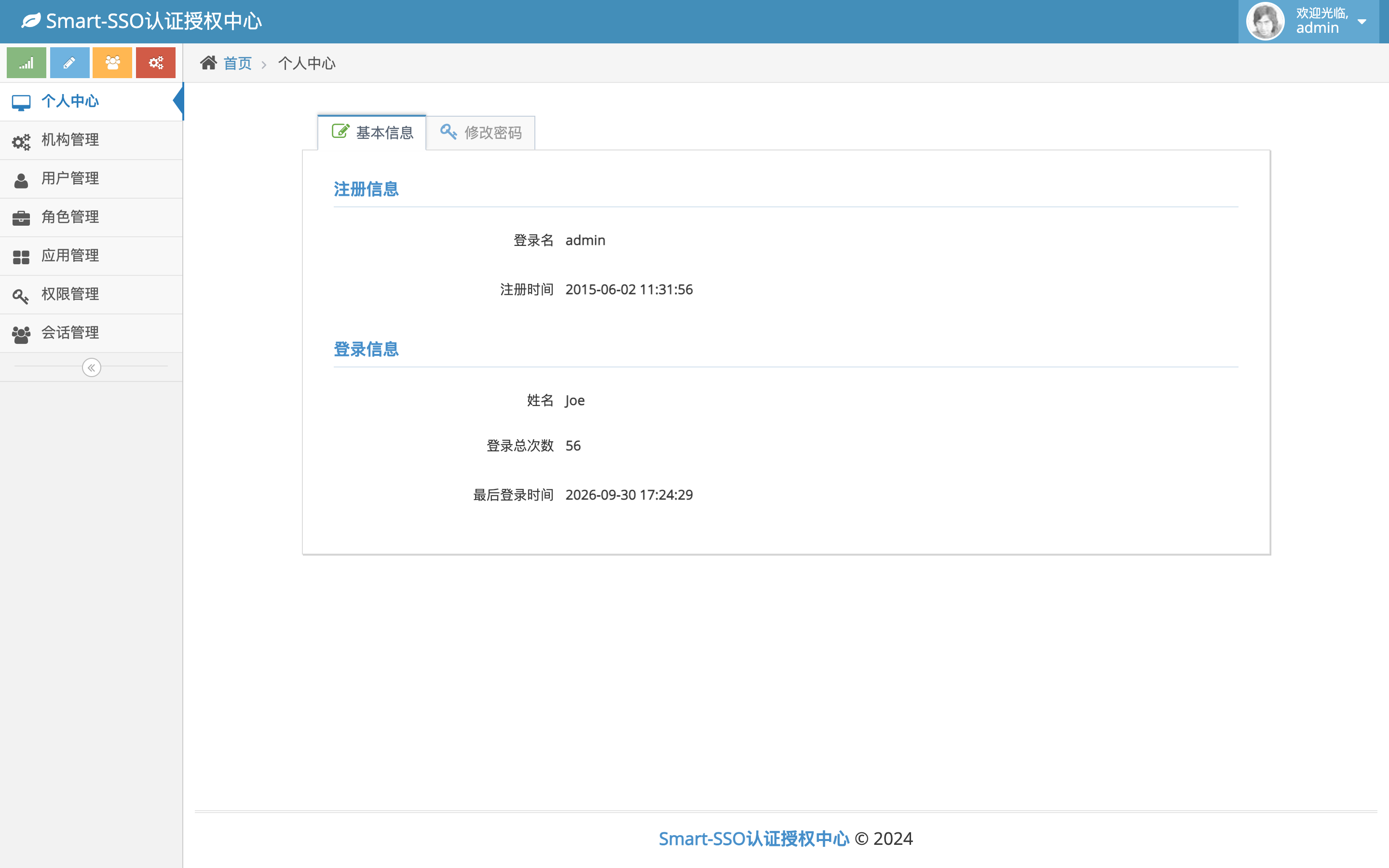The width and height of the screenshot is (1389, 868).
Task: Select the 基本信息 tab
Action: pos(372,133)
